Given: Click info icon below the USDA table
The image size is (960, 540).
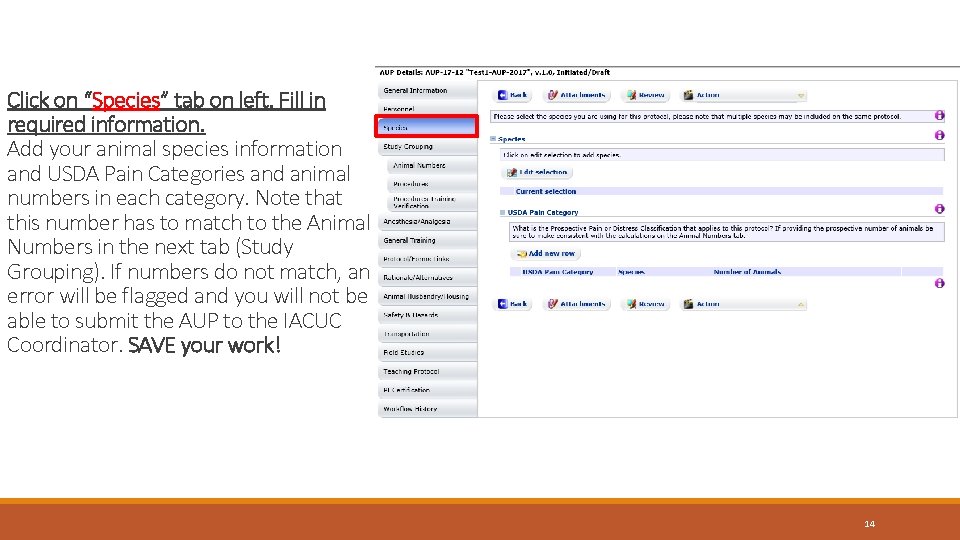Looking at the screenshot, I should coord(939,283).
